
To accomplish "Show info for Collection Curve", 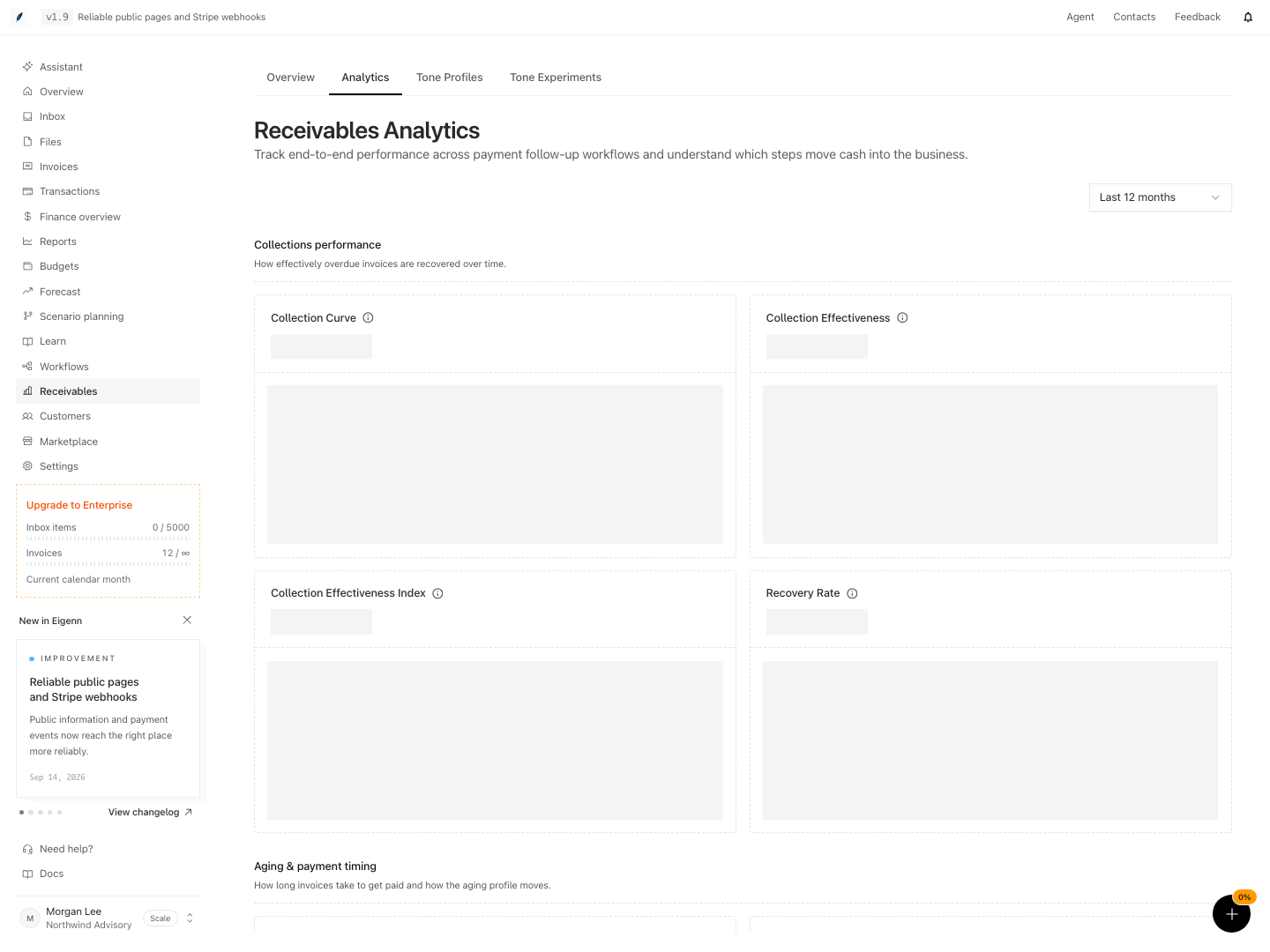I will point(369,318).
